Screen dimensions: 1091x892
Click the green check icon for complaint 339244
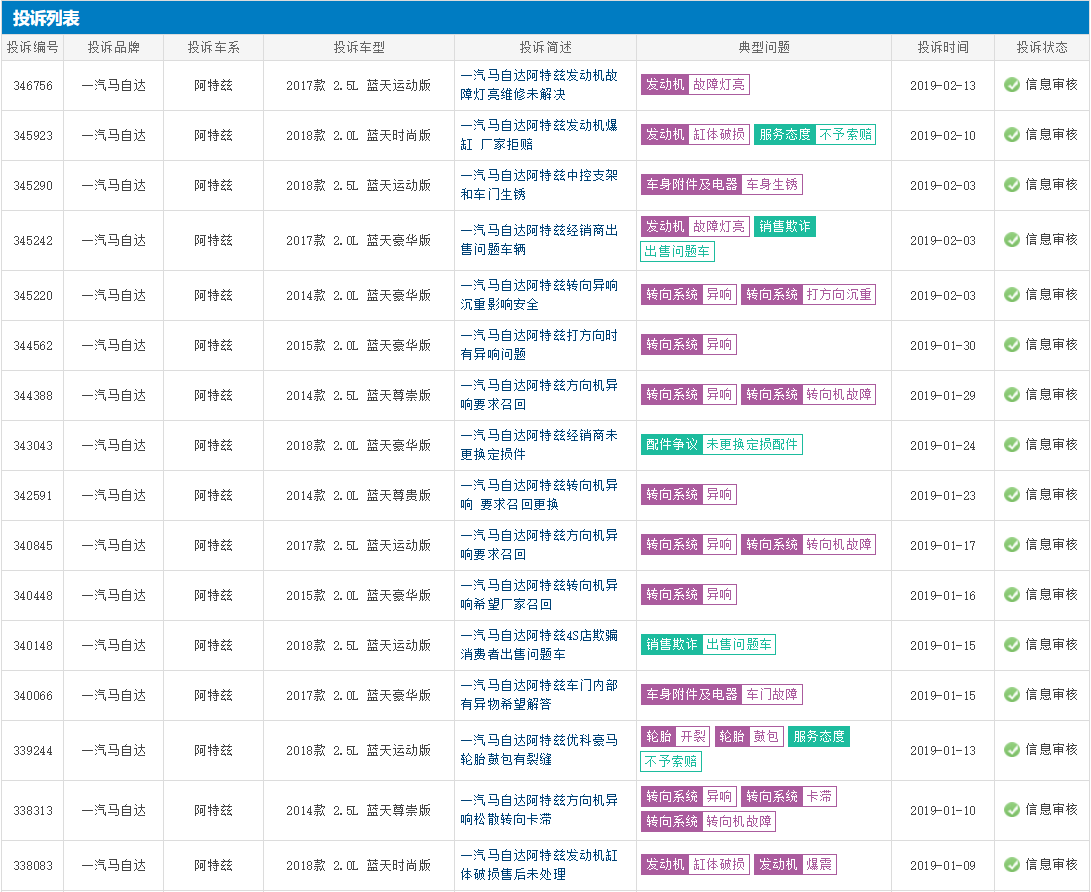(x=1012, y=750)
